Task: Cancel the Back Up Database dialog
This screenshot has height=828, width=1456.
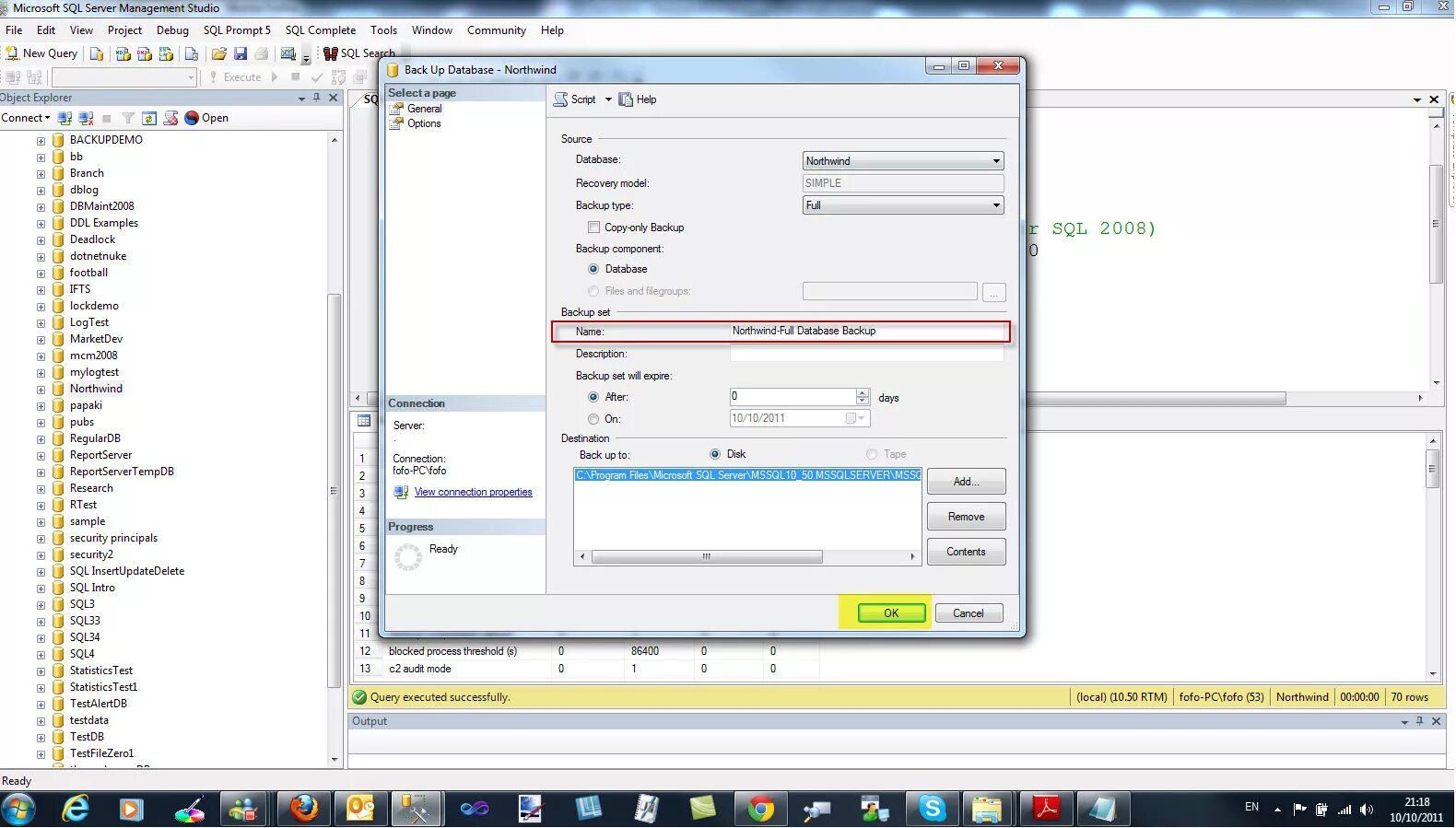Action: point(969,613)
